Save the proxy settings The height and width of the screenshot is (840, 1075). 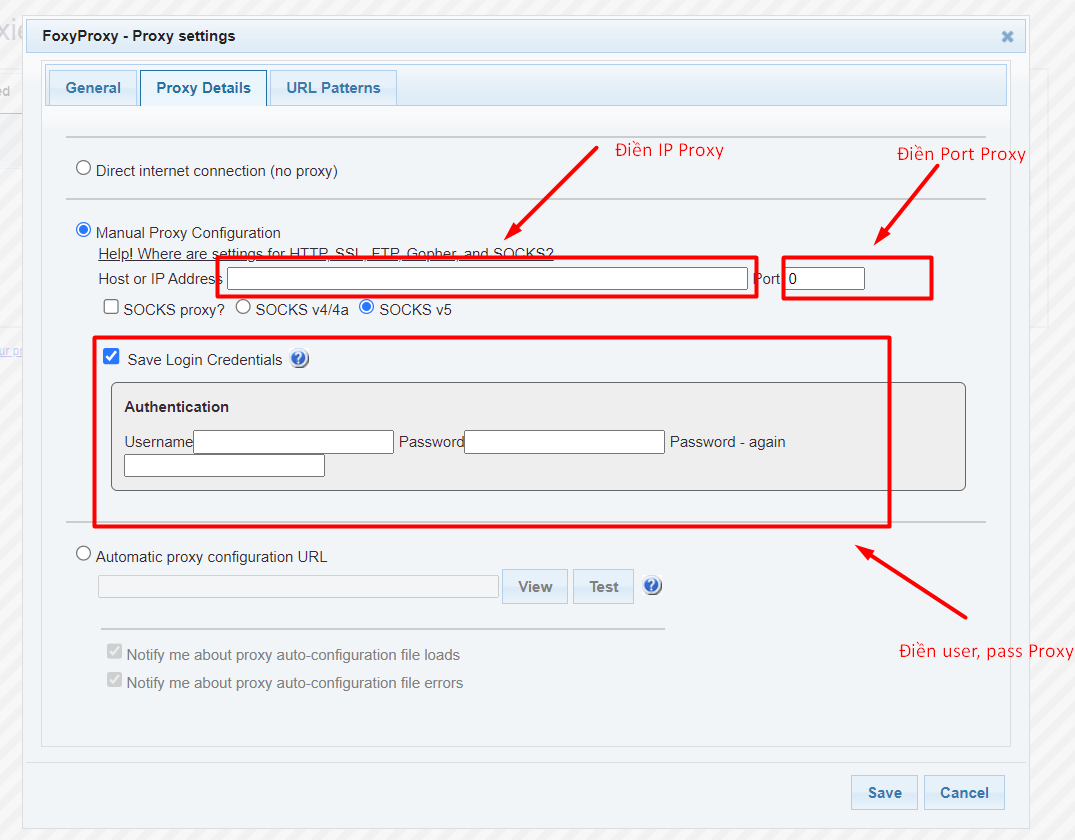[x=884, y=792]
